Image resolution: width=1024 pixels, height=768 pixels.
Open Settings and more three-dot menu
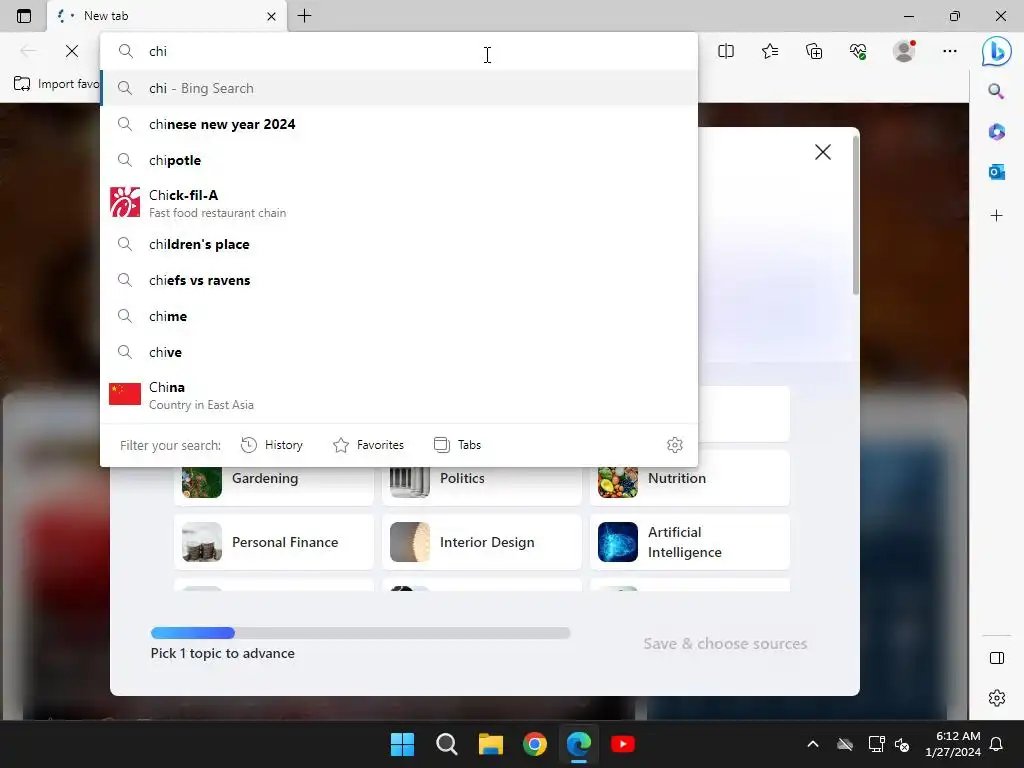950,51
